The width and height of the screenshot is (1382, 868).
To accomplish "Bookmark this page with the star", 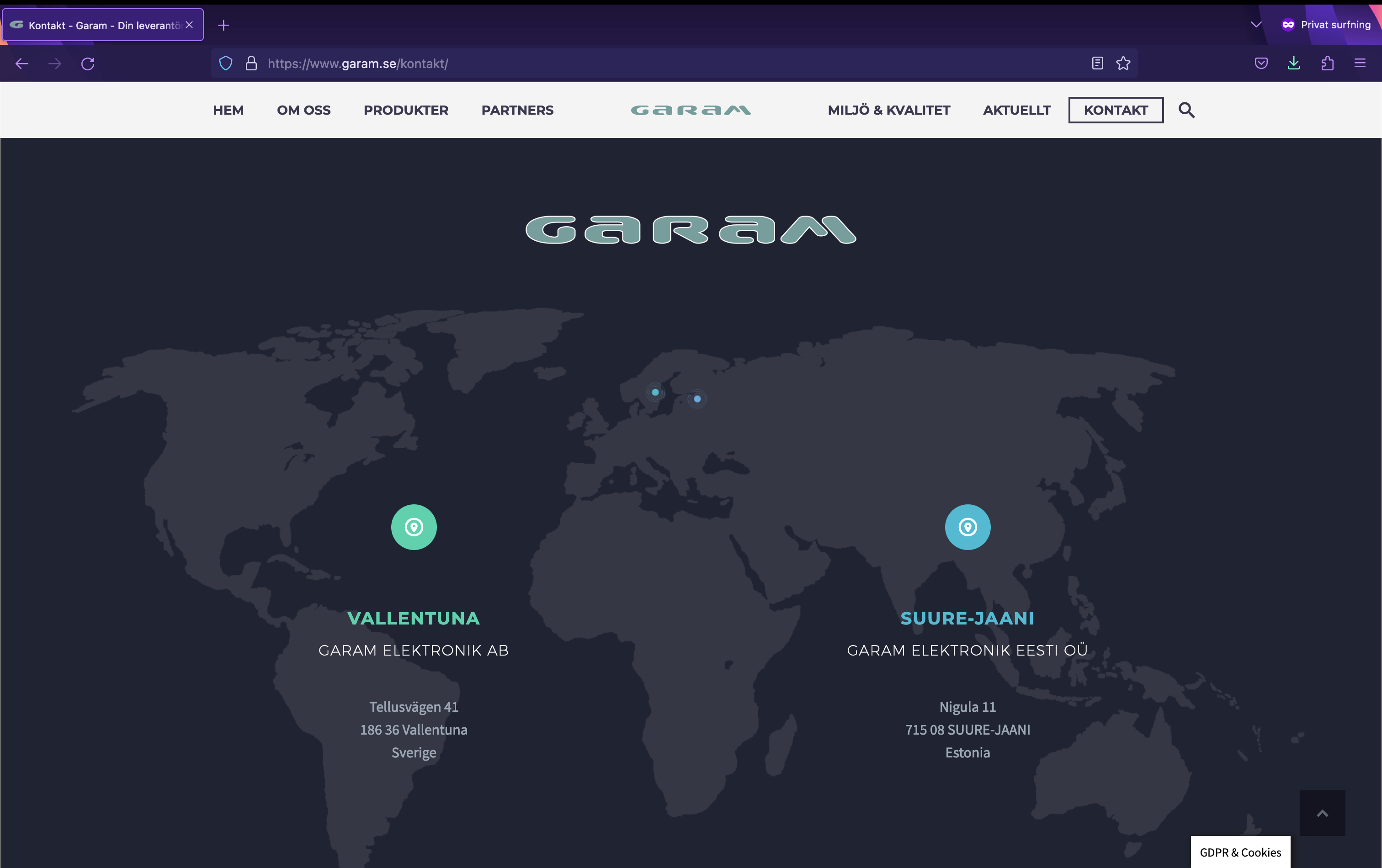I will click(x=1123, y=63).
